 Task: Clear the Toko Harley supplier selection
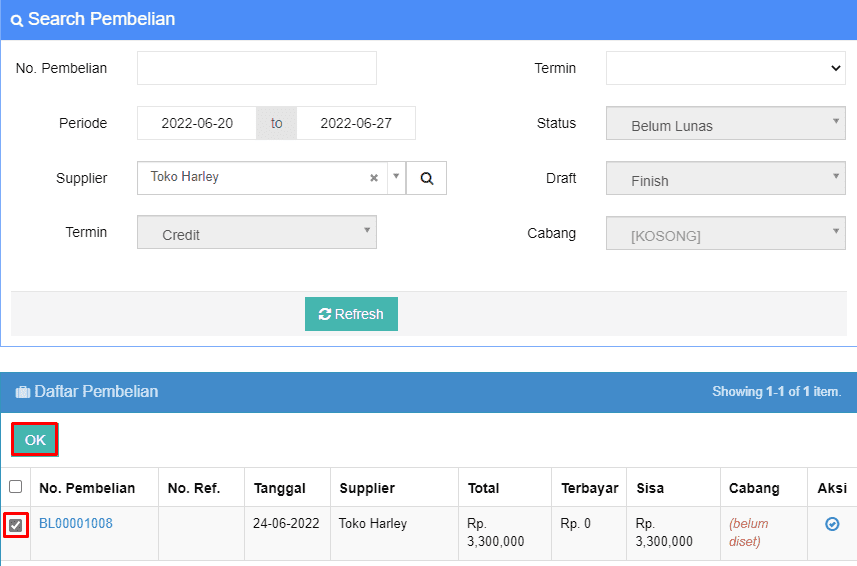tap(374, 178)
